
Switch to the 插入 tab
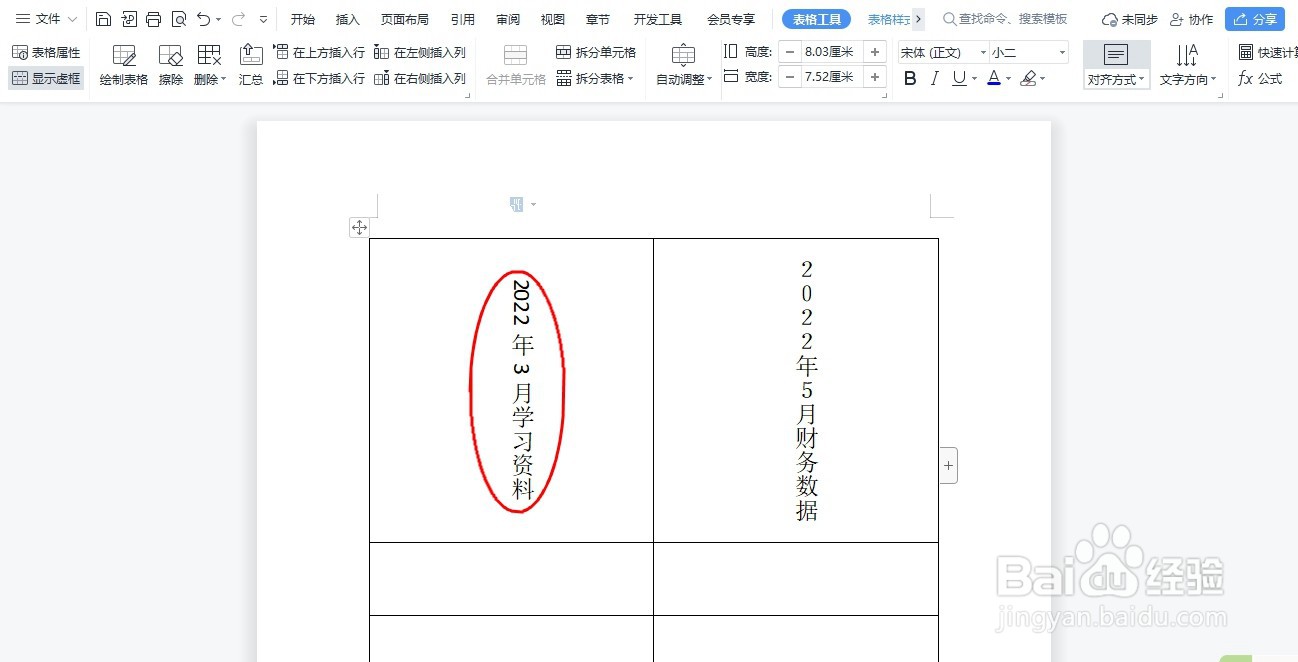point(348,19)
